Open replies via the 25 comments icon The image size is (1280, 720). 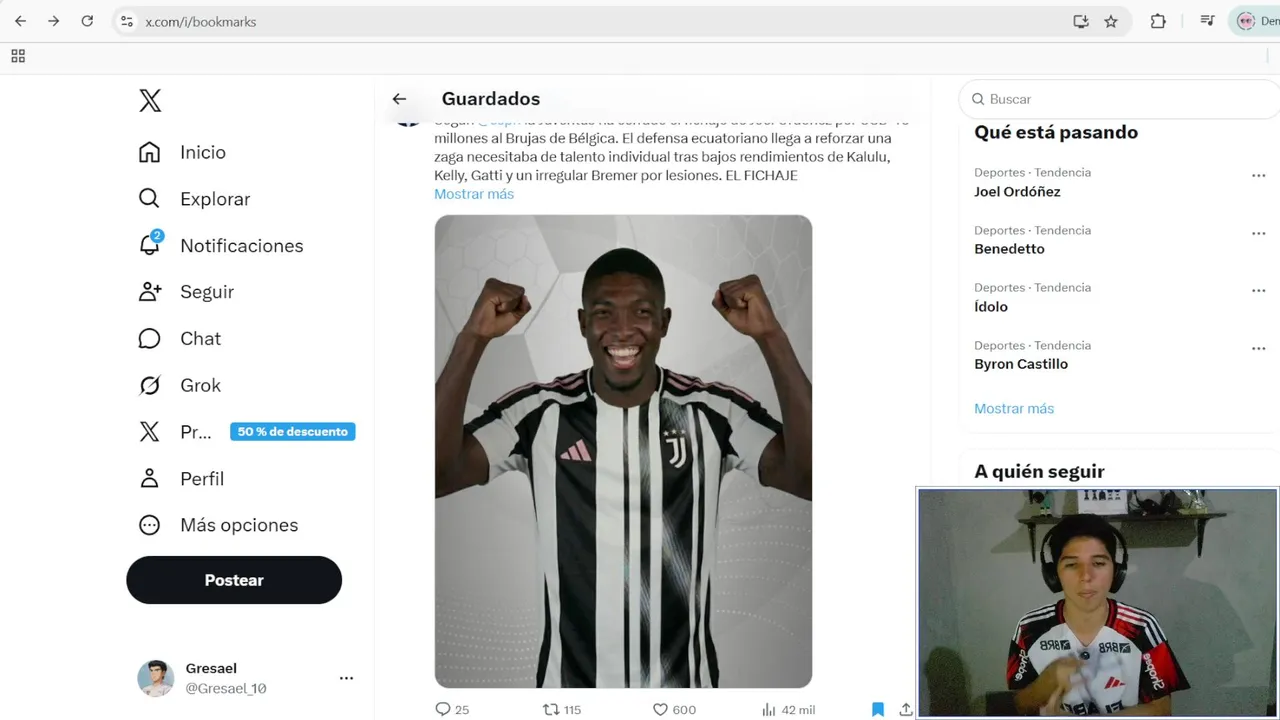pyautogui.click(x=443, y=709)
